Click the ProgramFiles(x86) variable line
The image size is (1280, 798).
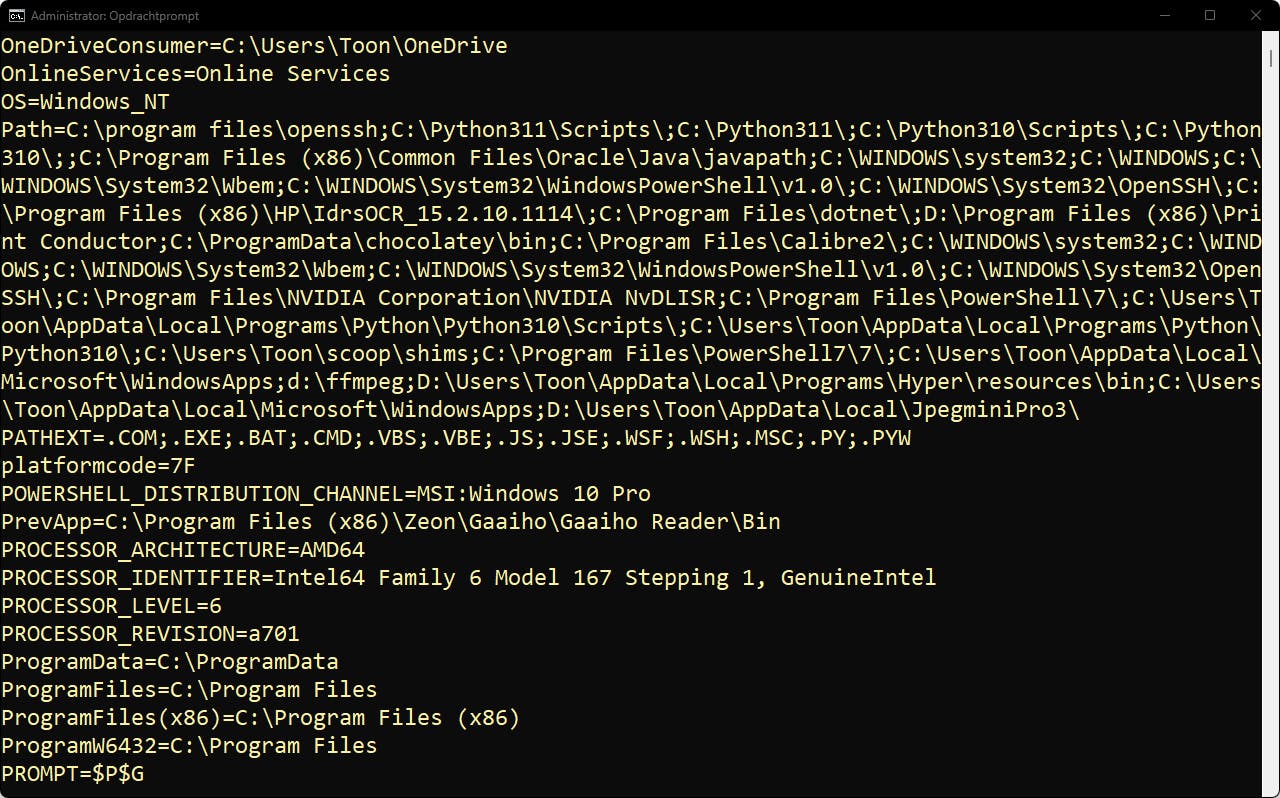coord(260,718)
